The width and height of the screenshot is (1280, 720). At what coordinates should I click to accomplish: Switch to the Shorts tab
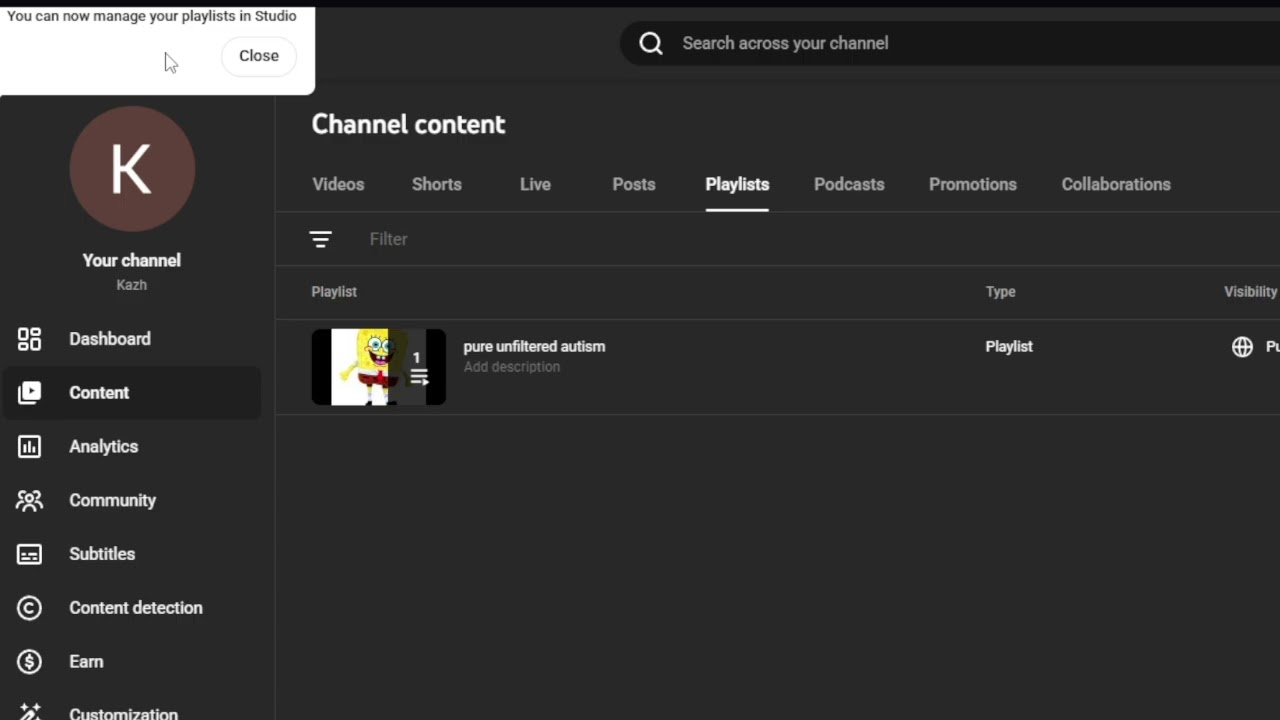[436, 184]
